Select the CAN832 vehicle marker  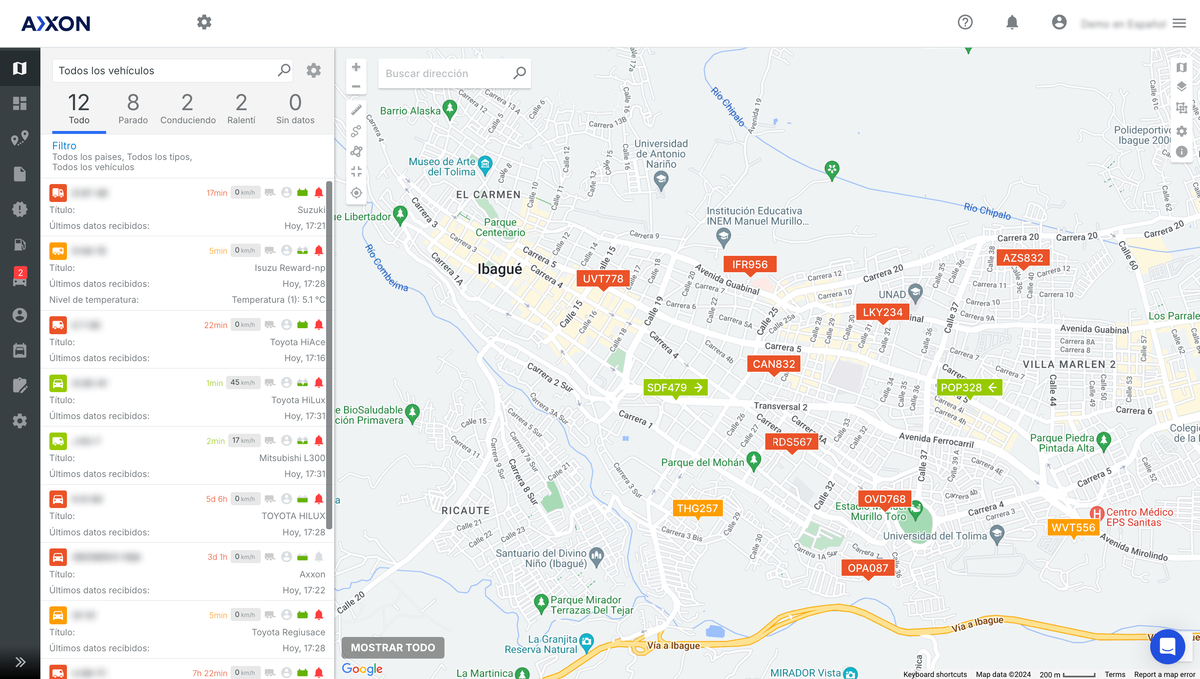pyautogui.click(x=774, y=364)
